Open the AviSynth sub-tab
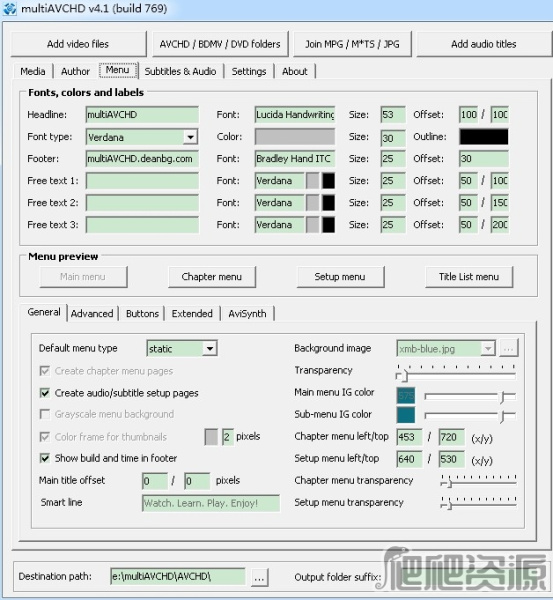Image resolution: width=553 pixels, height=600 pixels. coord(247,314)
